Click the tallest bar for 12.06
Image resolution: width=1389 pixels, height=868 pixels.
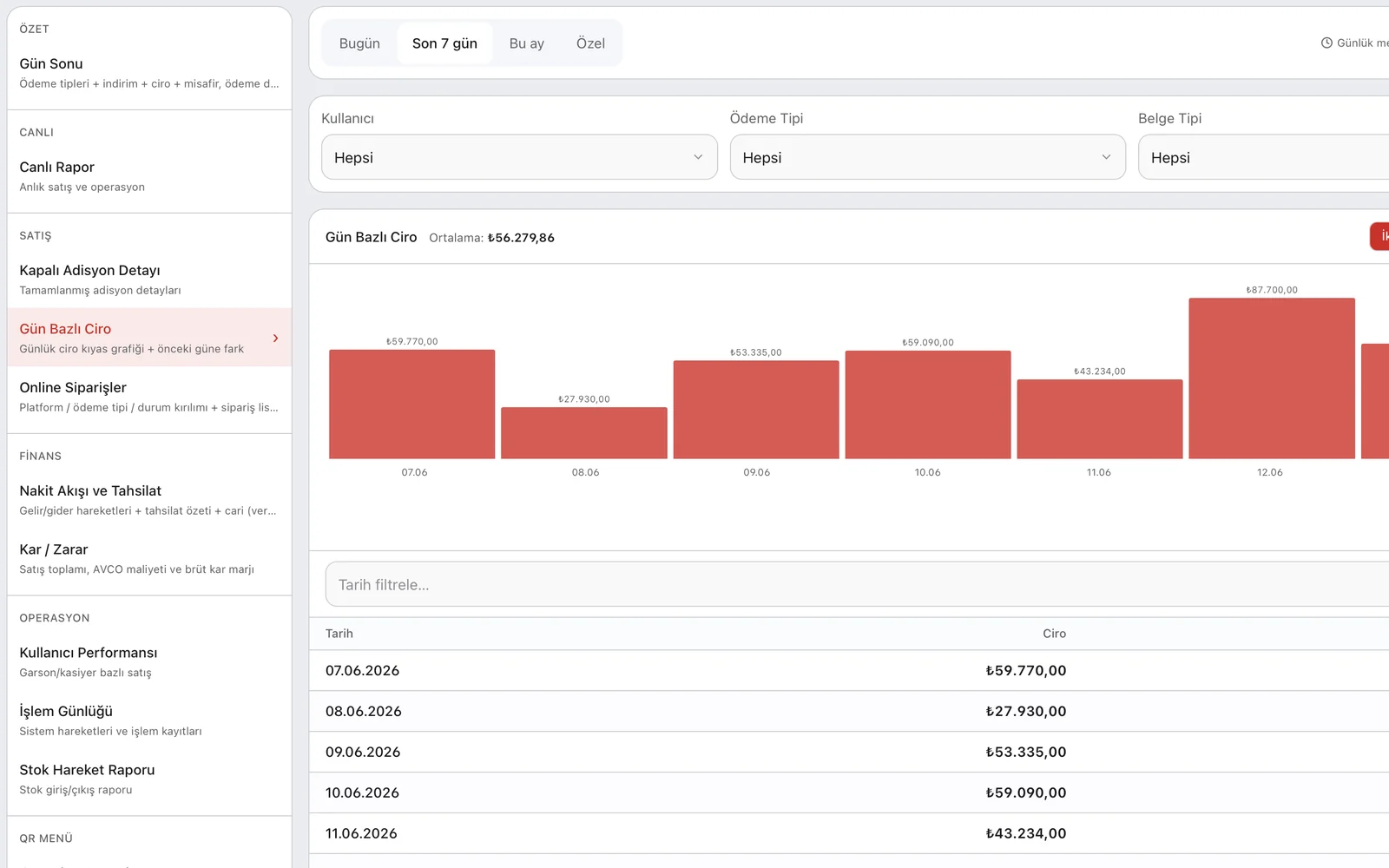pos(1272,378)
